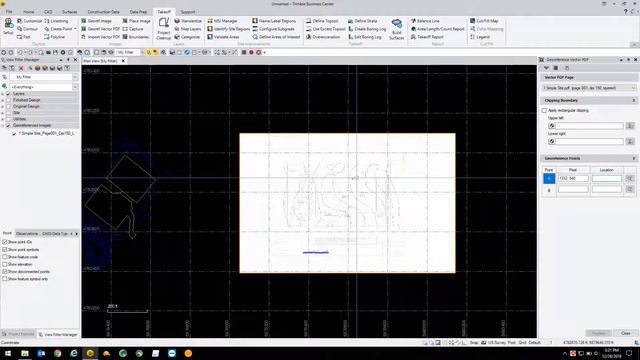Open the Create Point dropdown arrow
This screenshot has width=640, height=360.
[75, 29]
